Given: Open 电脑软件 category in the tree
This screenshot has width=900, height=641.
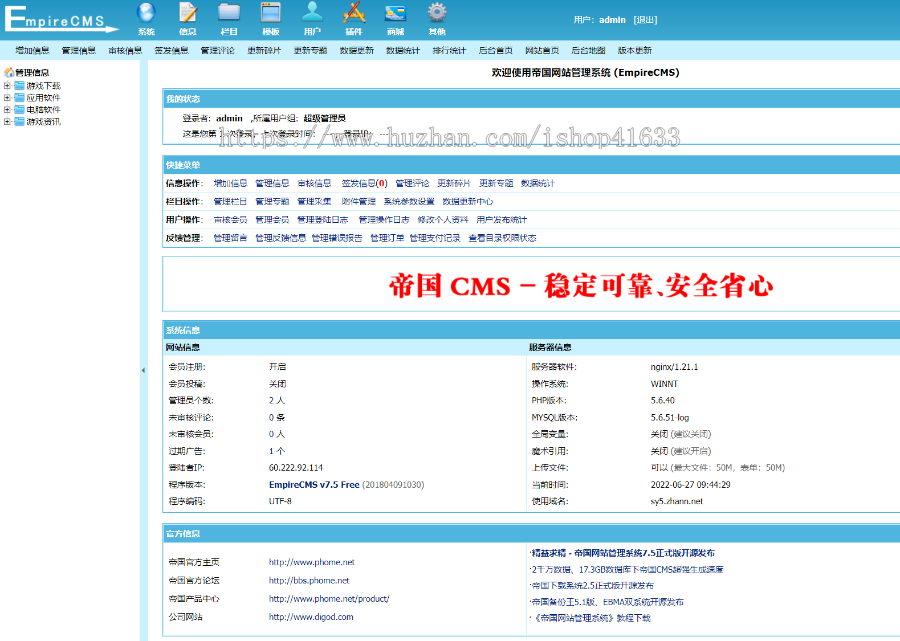Looking at the screenshot, I should point(43,110).
